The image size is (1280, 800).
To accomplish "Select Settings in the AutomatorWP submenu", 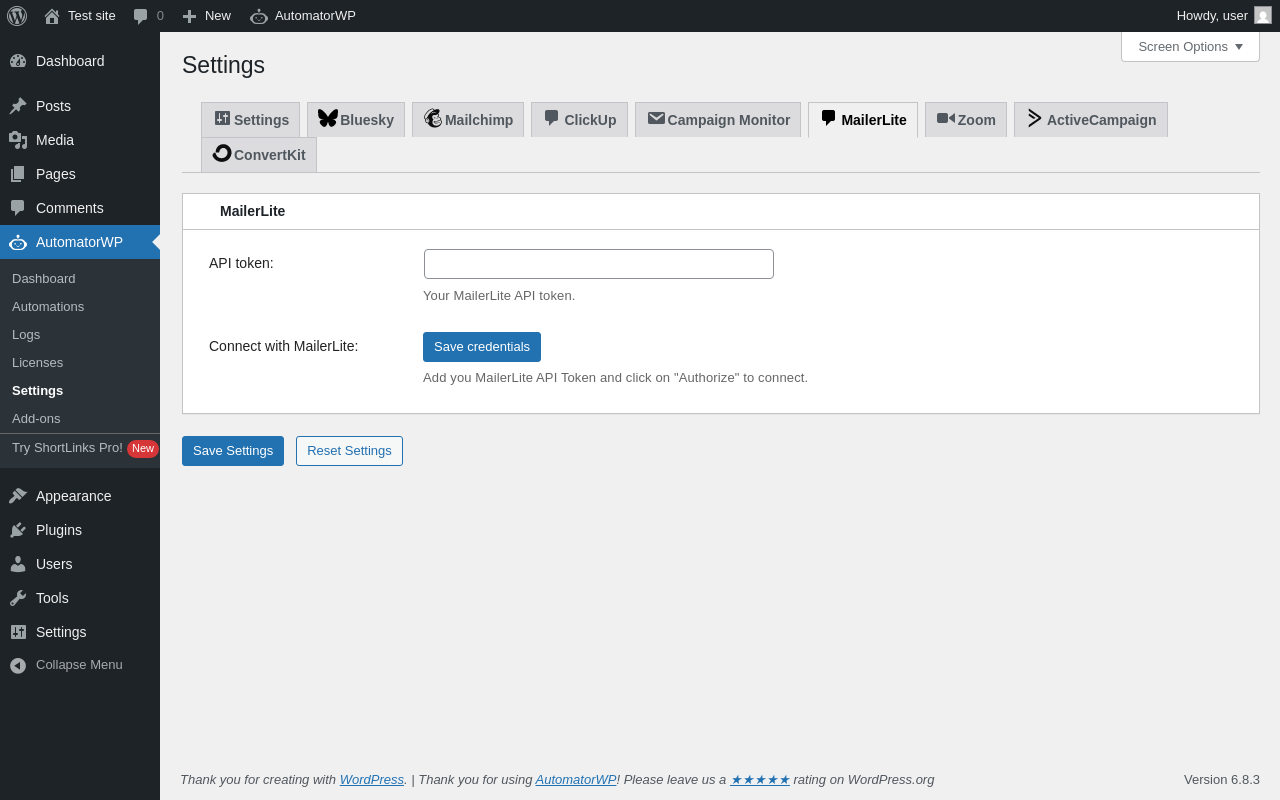I will click(x=38, y=391).
